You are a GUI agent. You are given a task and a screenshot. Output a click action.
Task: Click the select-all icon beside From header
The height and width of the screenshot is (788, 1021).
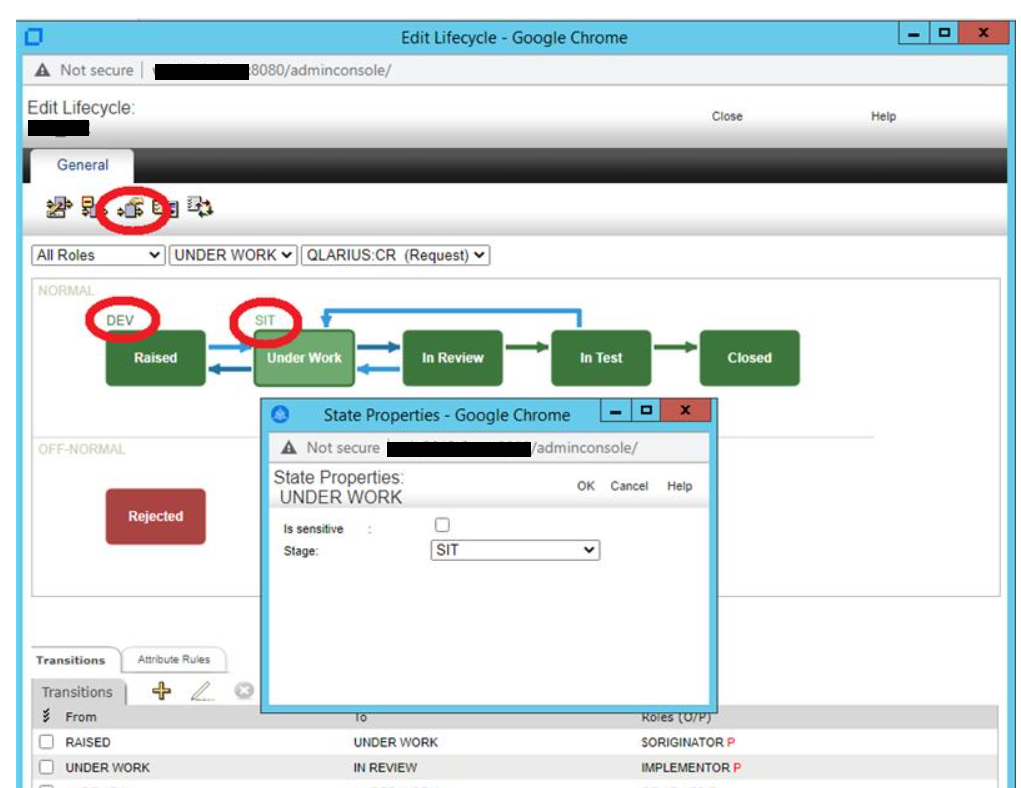pyautogui.click(x=46, y=716)
